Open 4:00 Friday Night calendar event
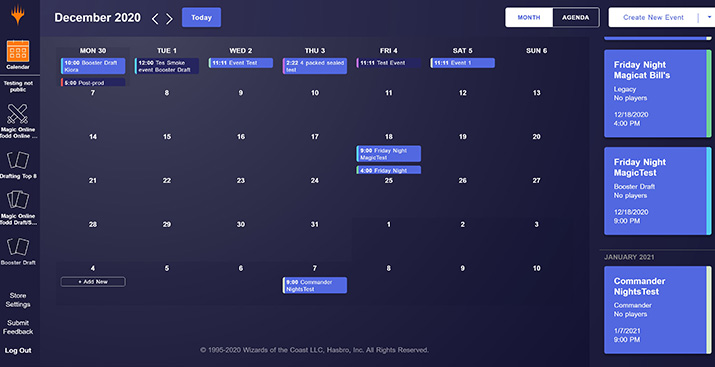 [x=389, y=170]
